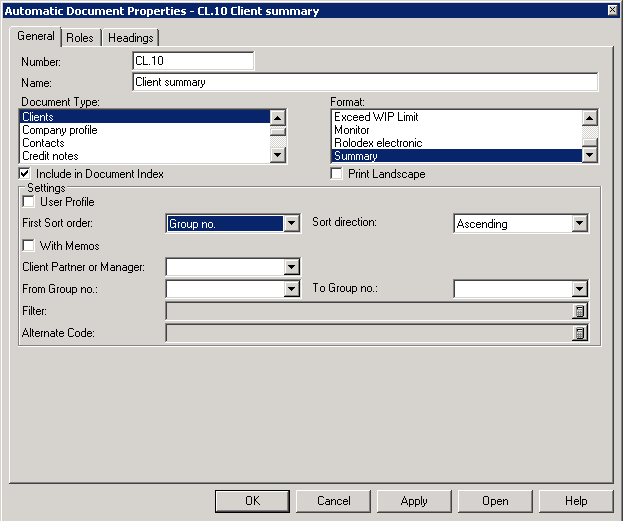Select Company profile in Document Type list
623x521 pixels.
pos(60,130)
